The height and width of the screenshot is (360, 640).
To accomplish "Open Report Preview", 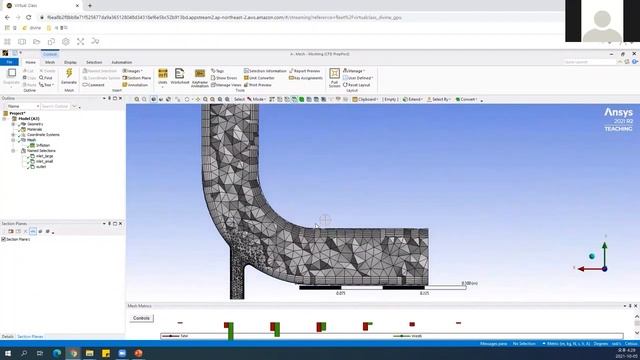I will point(304,71).
